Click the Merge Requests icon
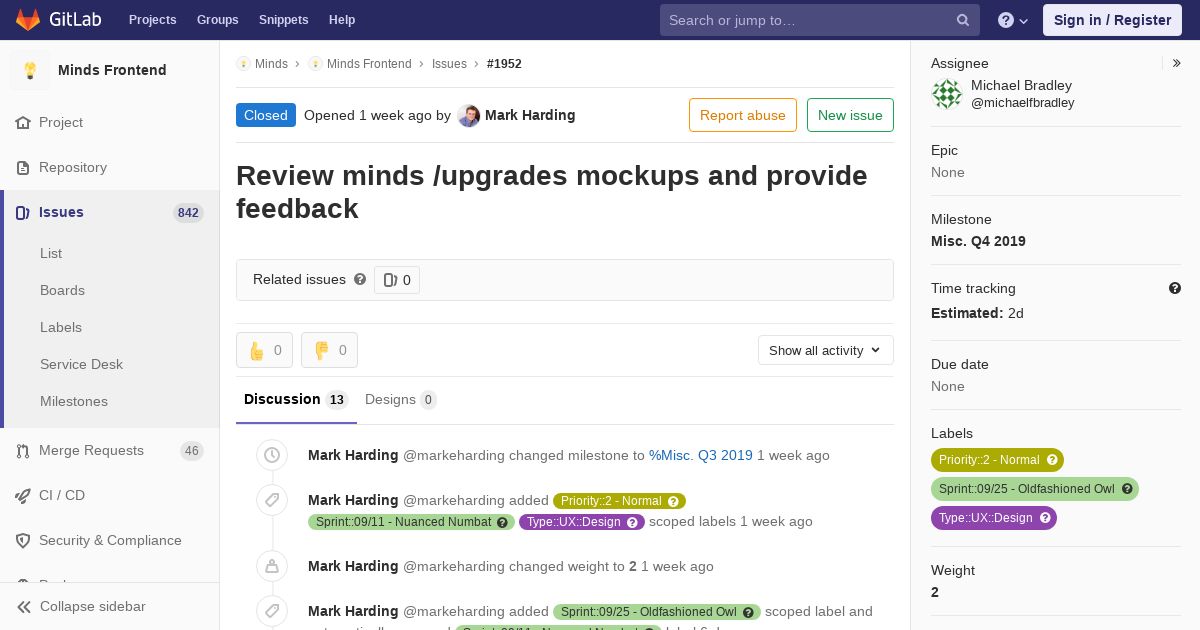The height and width of the screenshot is (630, 1200). [x=23, y=451]
